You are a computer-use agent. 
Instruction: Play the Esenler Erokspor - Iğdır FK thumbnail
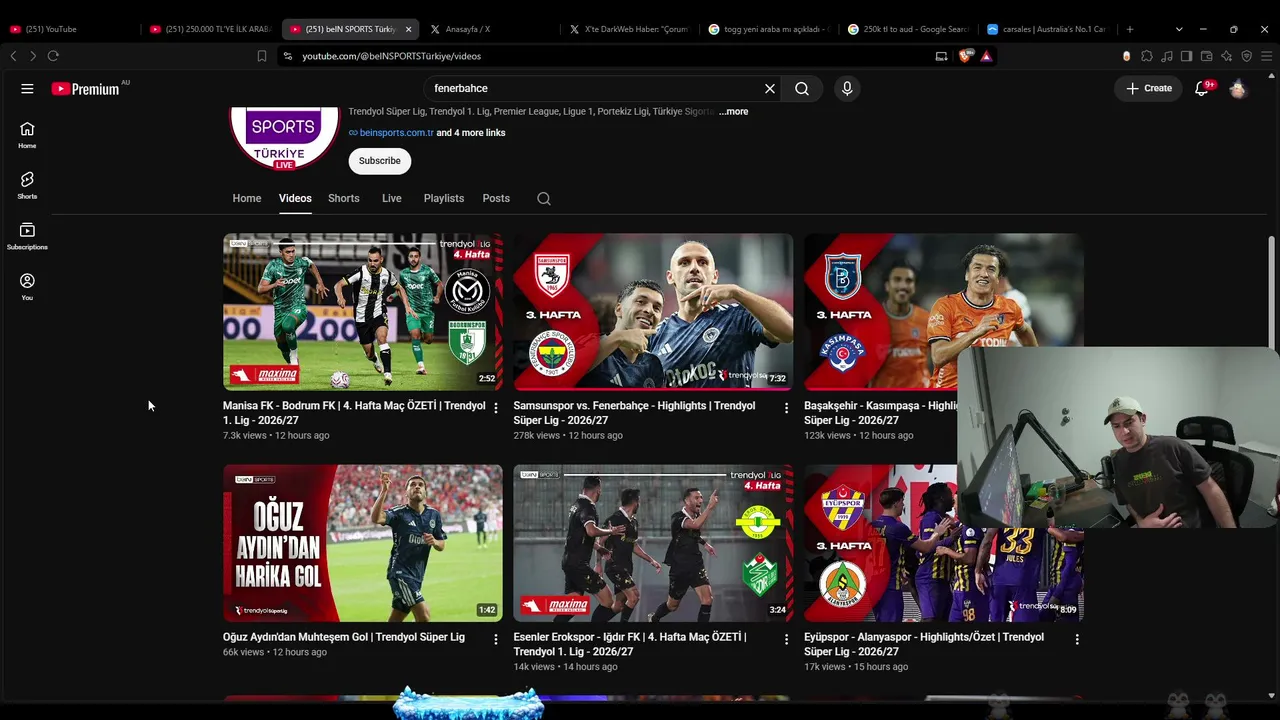(653, 543)
